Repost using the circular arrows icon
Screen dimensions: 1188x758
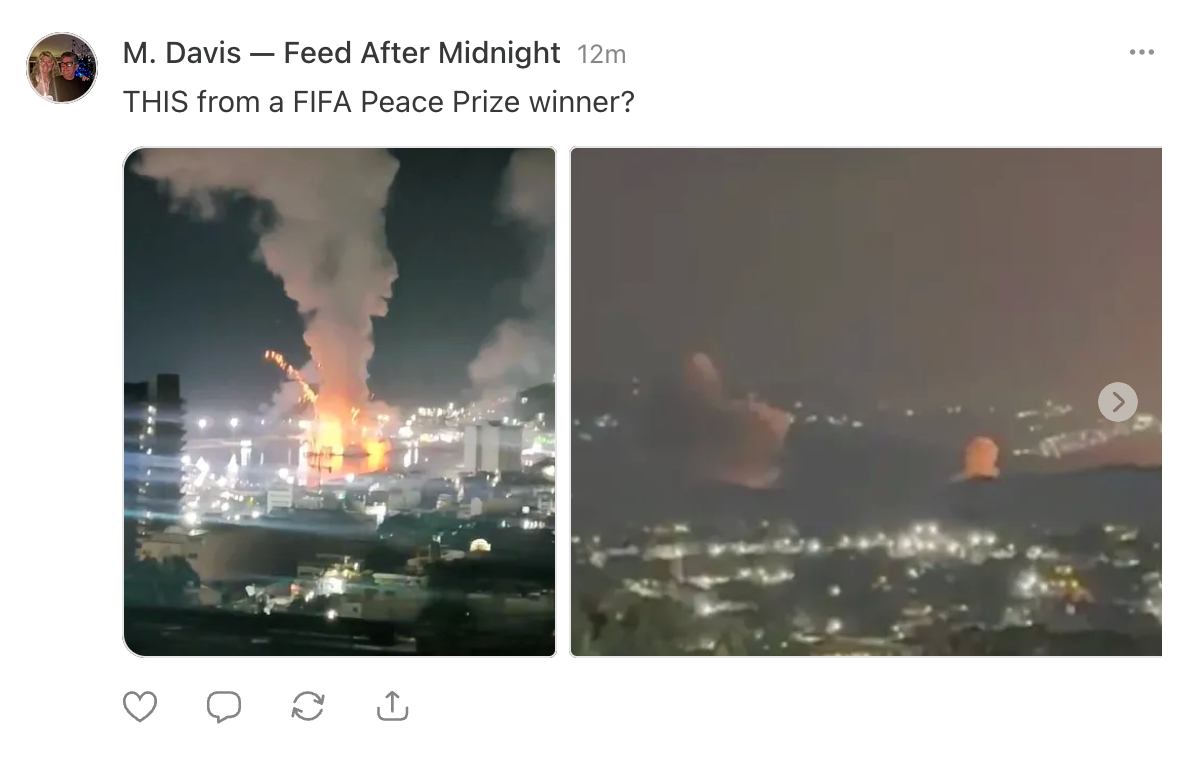308,707
